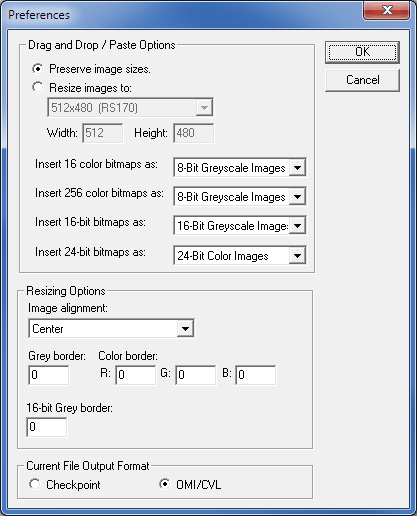Click the Color border R input field
This screenshot has width=417, height=516.
pos(136,375)
